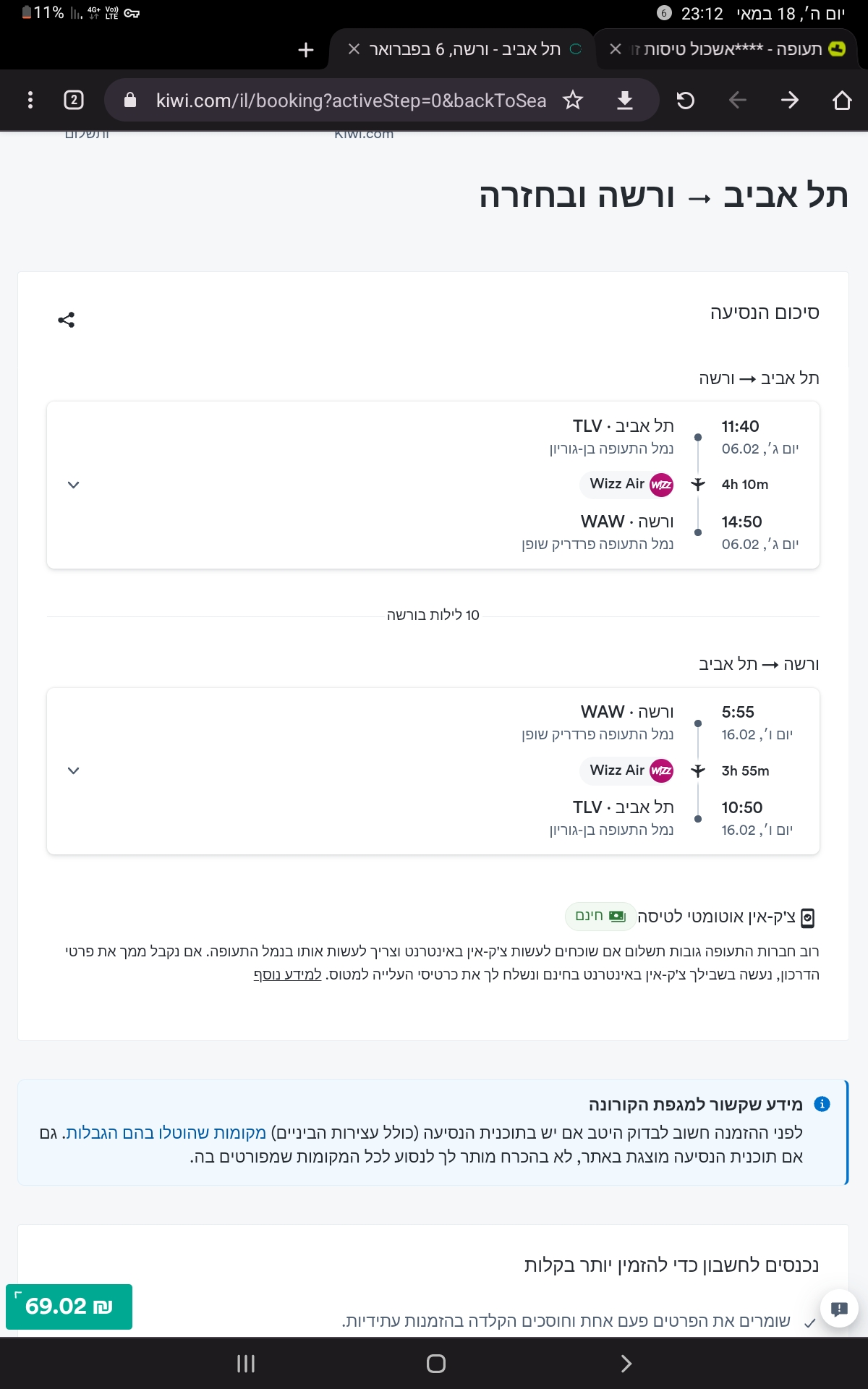Open a new browser tab
868x1389 pixels.
306,49
